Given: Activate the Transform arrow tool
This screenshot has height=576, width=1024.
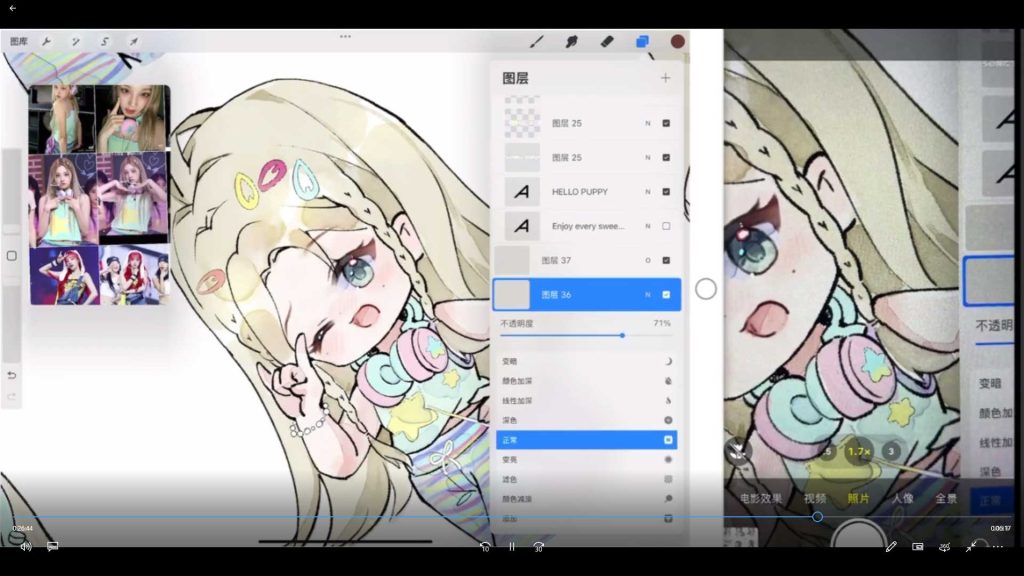Looking at the screenshot, I should 134,42.
